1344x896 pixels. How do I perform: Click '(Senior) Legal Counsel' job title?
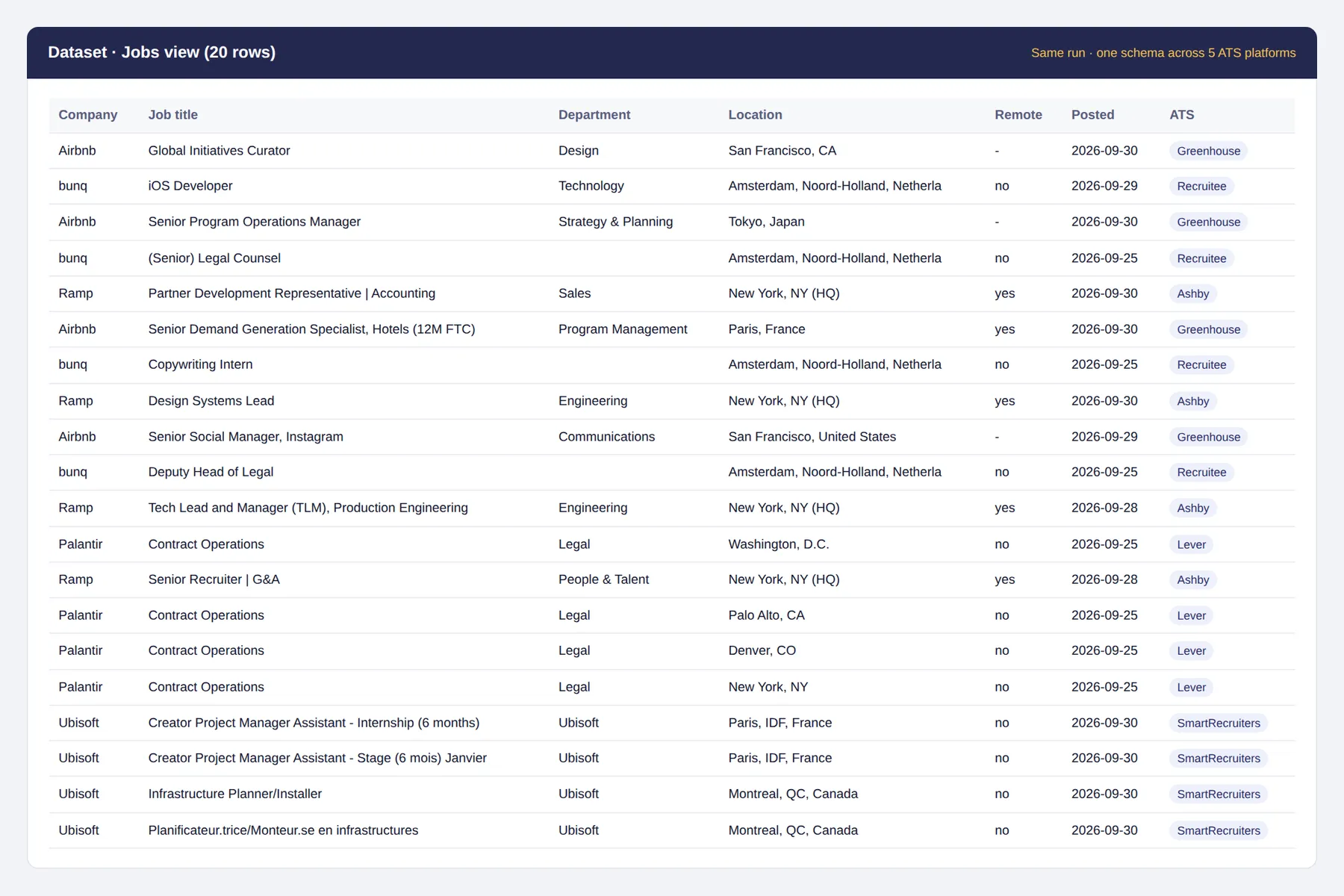(x=214, y=258)
